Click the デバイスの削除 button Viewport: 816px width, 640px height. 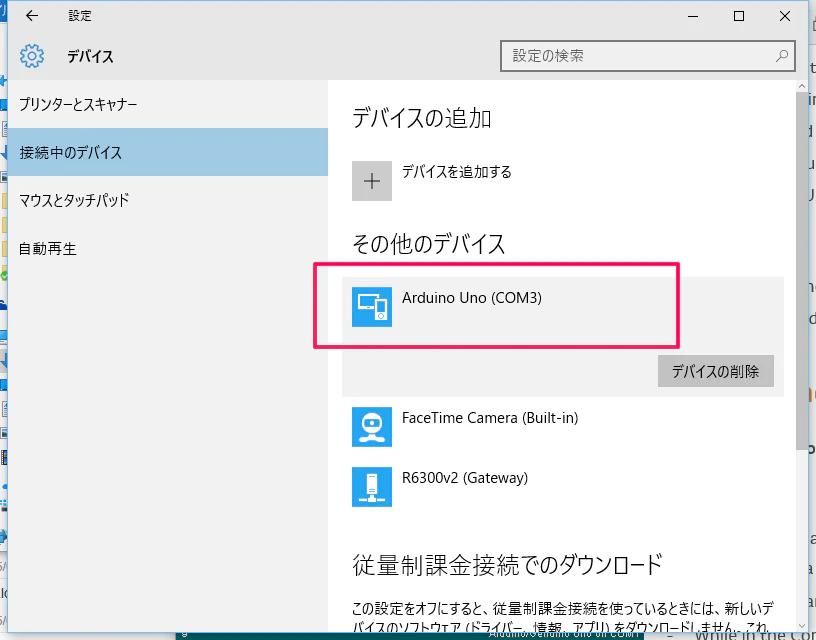(716, 372)
